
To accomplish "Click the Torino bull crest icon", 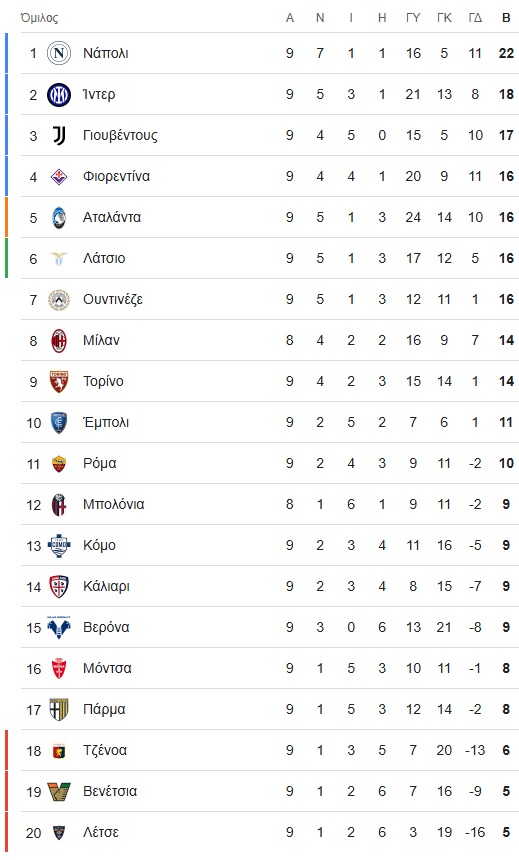I will [x=59, y=382].
